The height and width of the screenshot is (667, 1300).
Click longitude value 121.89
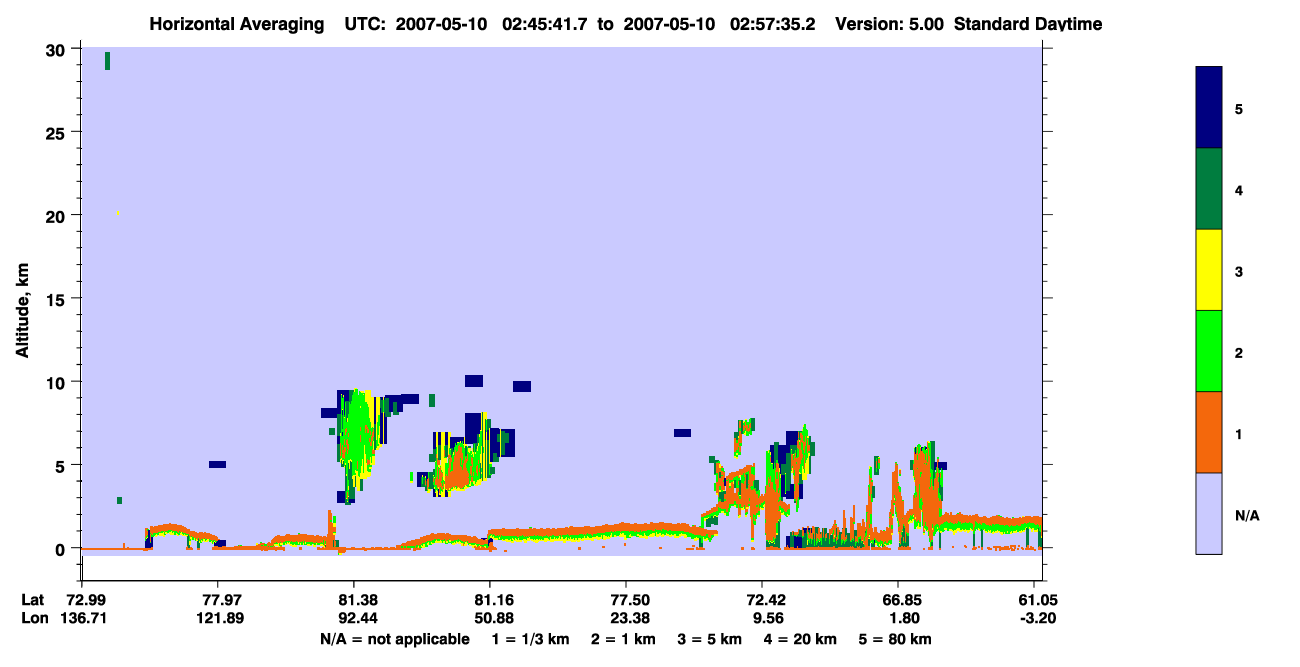(218, 618)
